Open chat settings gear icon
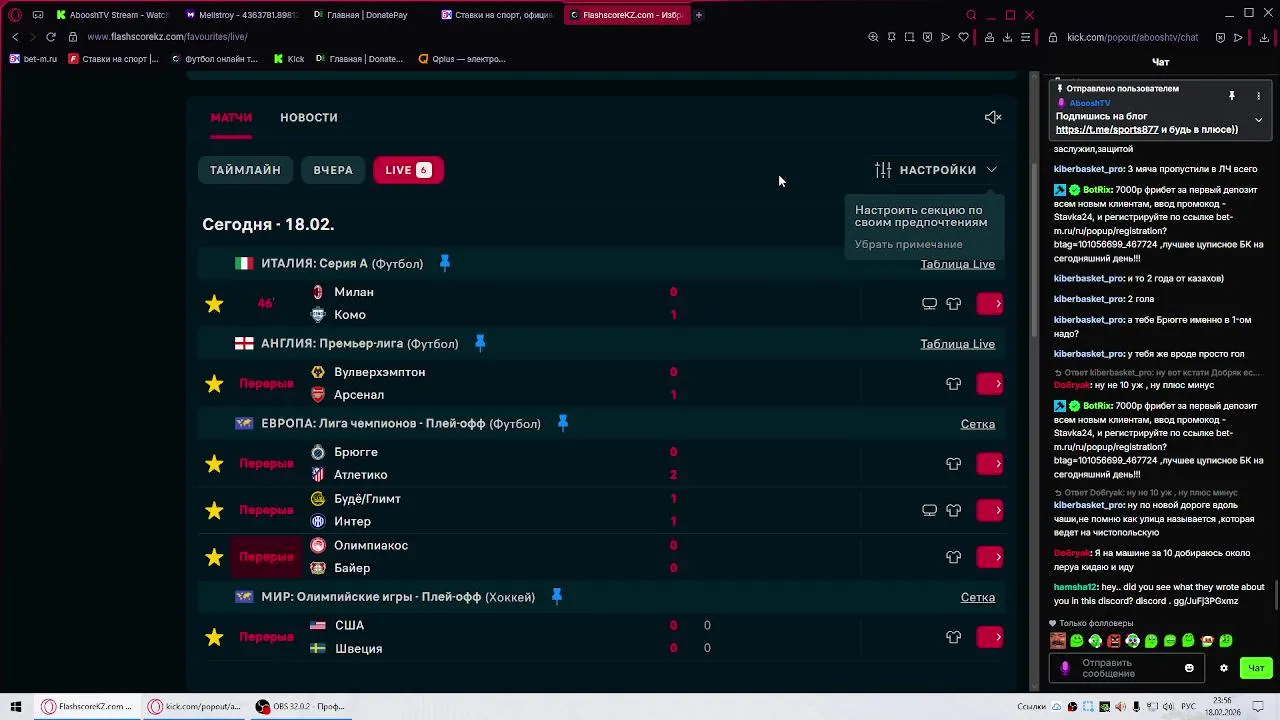The height and width of the screenshot is (720, 1280). click(1223, 668)
